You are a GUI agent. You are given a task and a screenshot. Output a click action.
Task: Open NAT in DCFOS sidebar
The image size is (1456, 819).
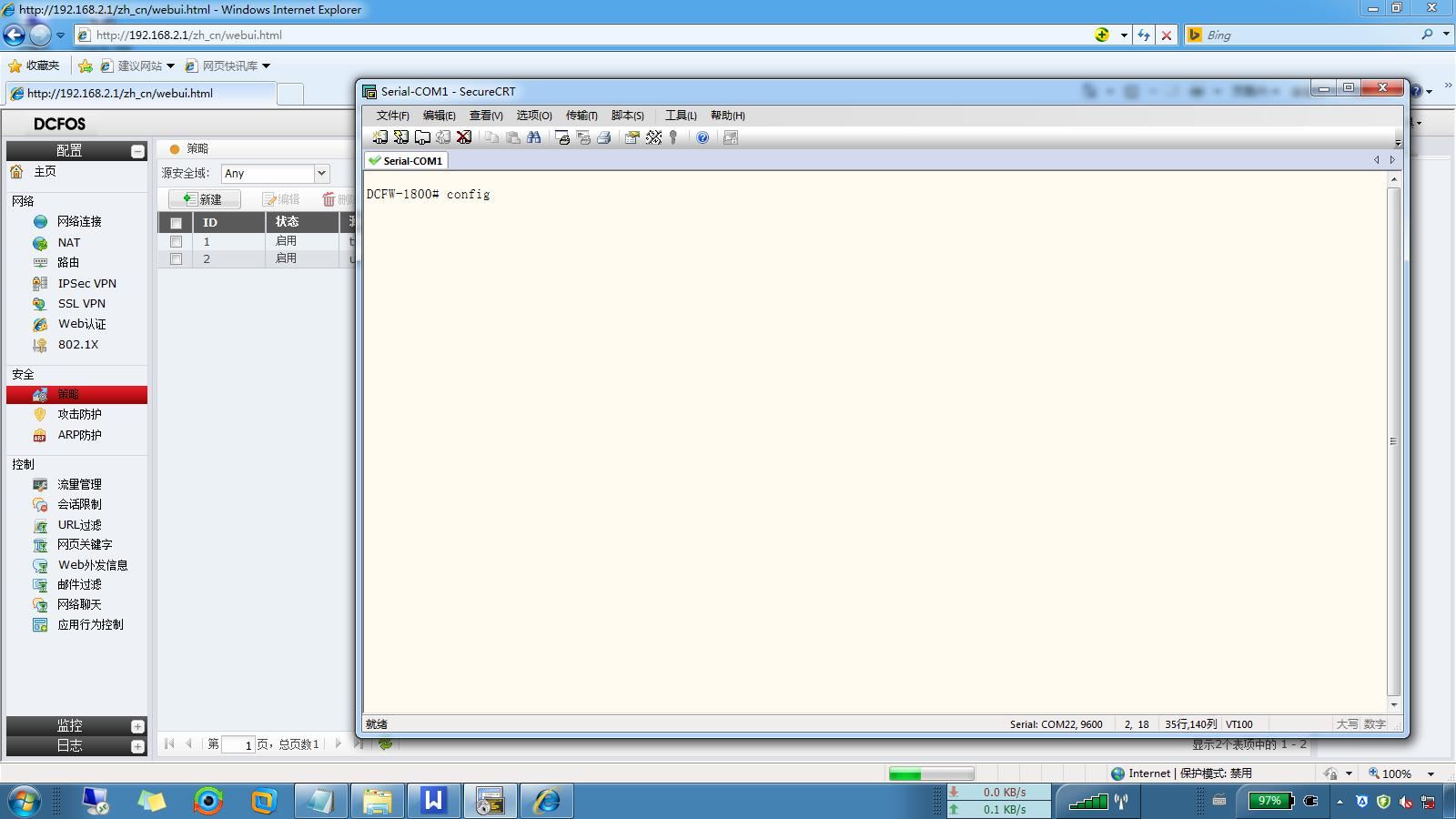[69, 242]
